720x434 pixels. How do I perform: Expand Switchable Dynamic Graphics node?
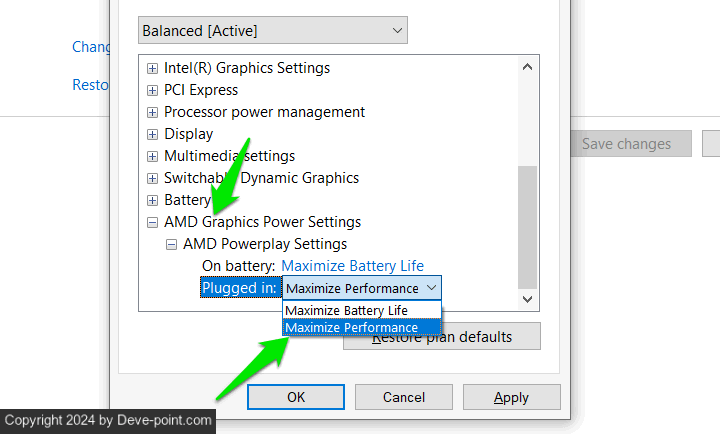coord(153,178)
